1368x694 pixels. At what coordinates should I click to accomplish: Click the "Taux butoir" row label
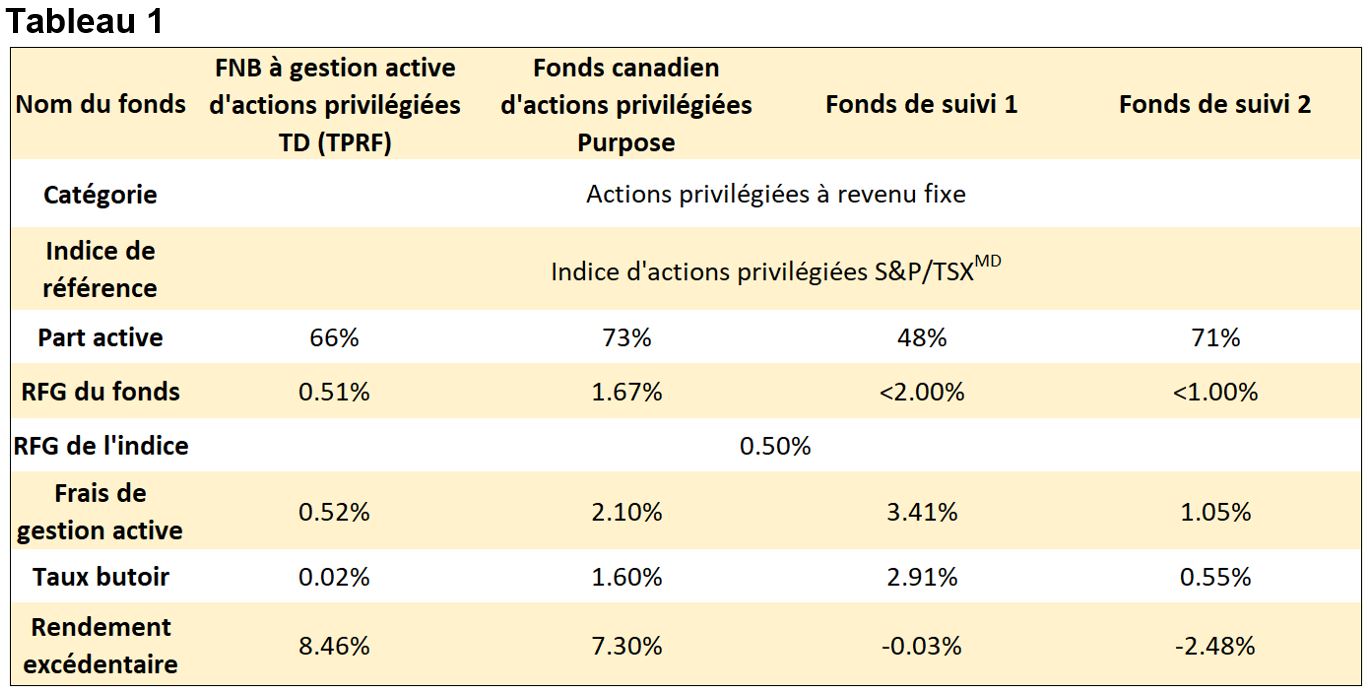tap(100, 577)
